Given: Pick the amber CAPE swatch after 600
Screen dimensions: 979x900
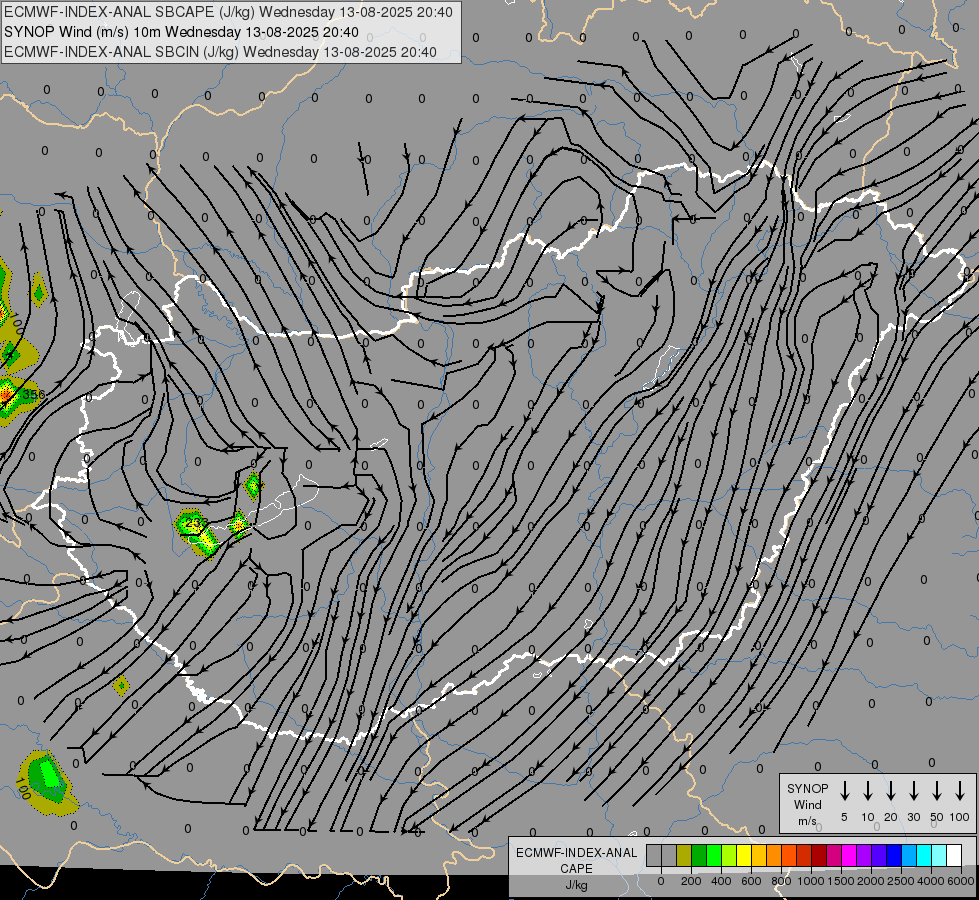Looking at the screenshot, I should click(x=759, y=855).
